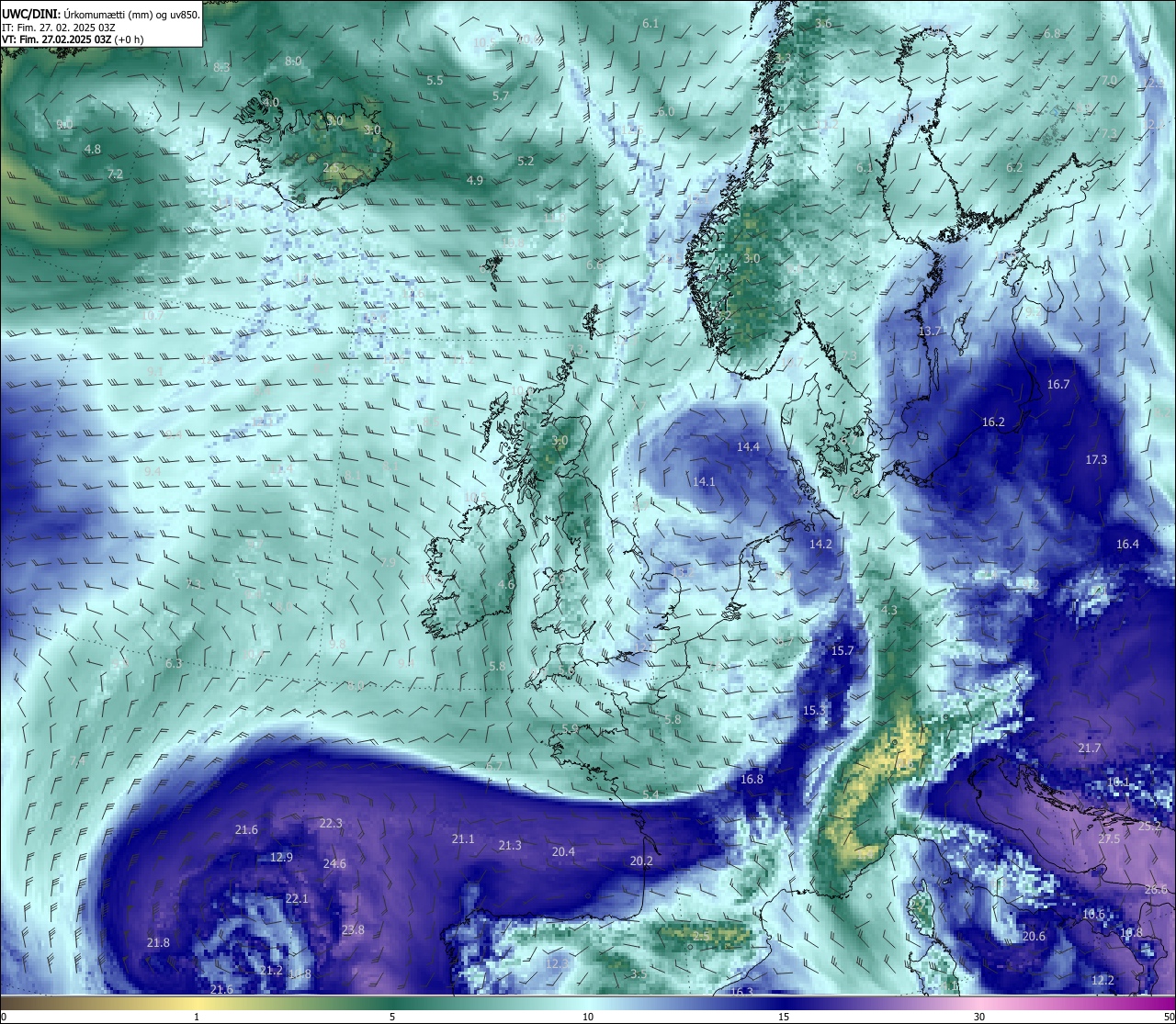This screenshot has height=1024, width=1176.
Task: Click the 21.1 value over the Bay of Biscay
Action: [463, 839]
